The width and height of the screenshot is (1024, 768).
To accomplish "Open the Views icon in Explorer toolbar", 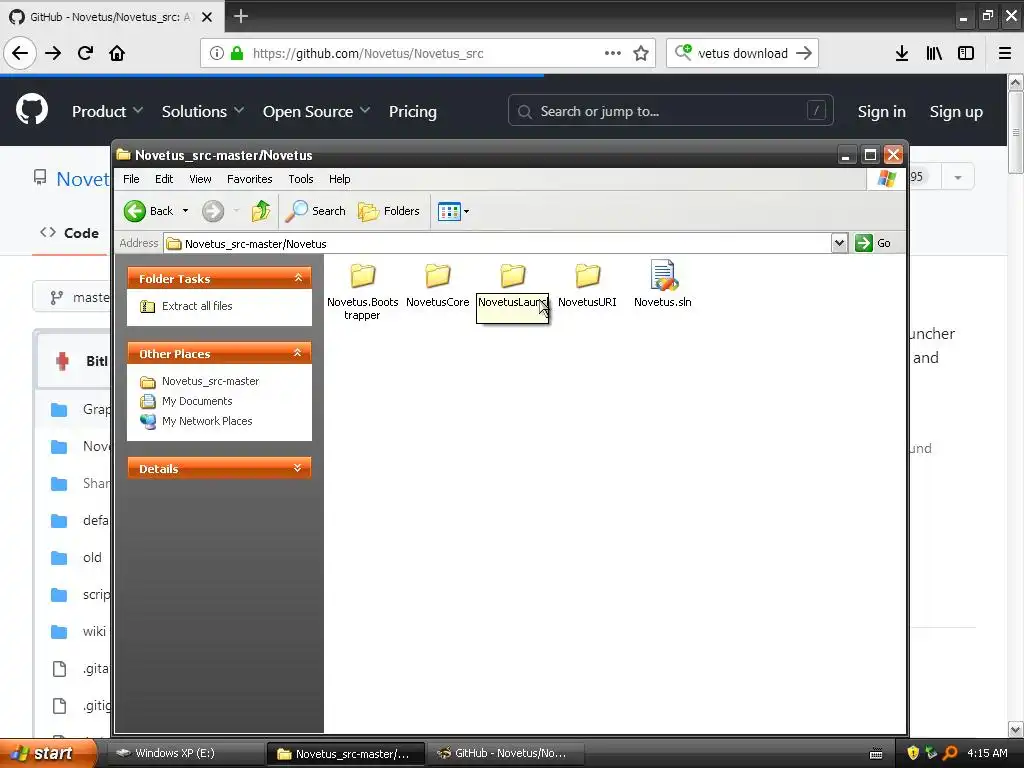I will tap(449, 212).
